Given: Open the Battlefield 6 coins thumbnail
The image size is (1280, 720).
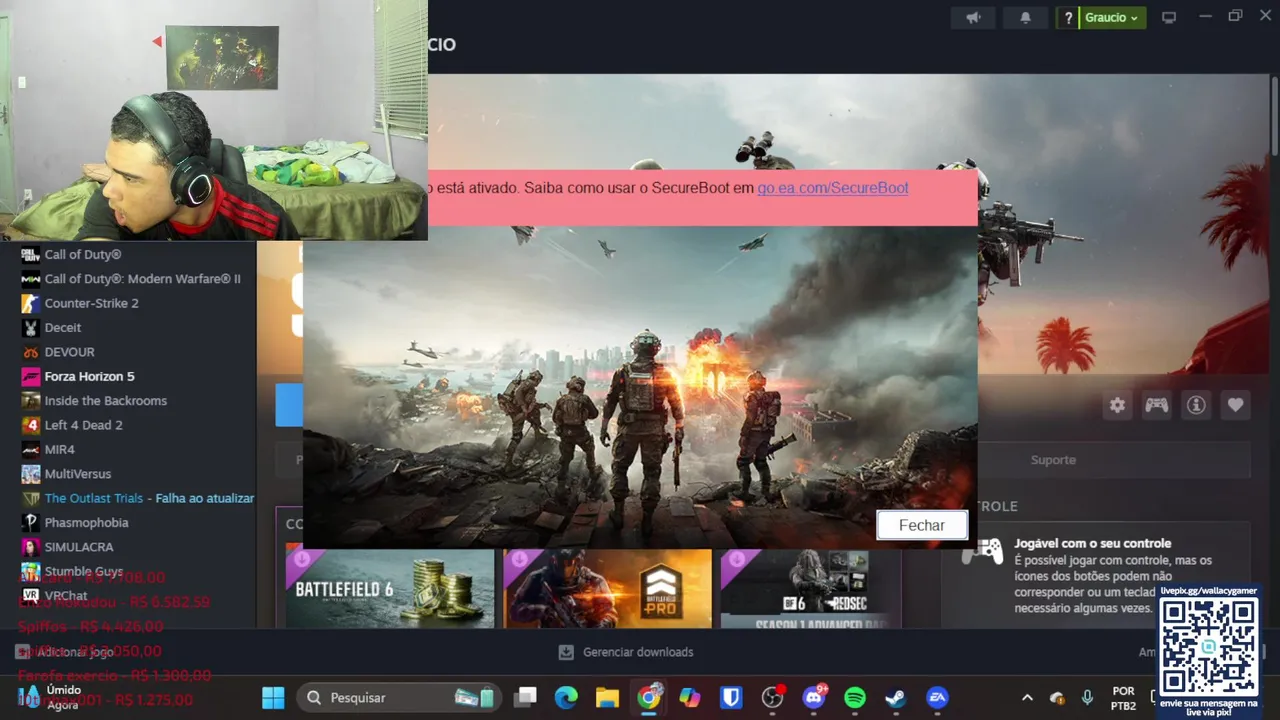Looking at the screenshot, I should [x=390, y=588].
